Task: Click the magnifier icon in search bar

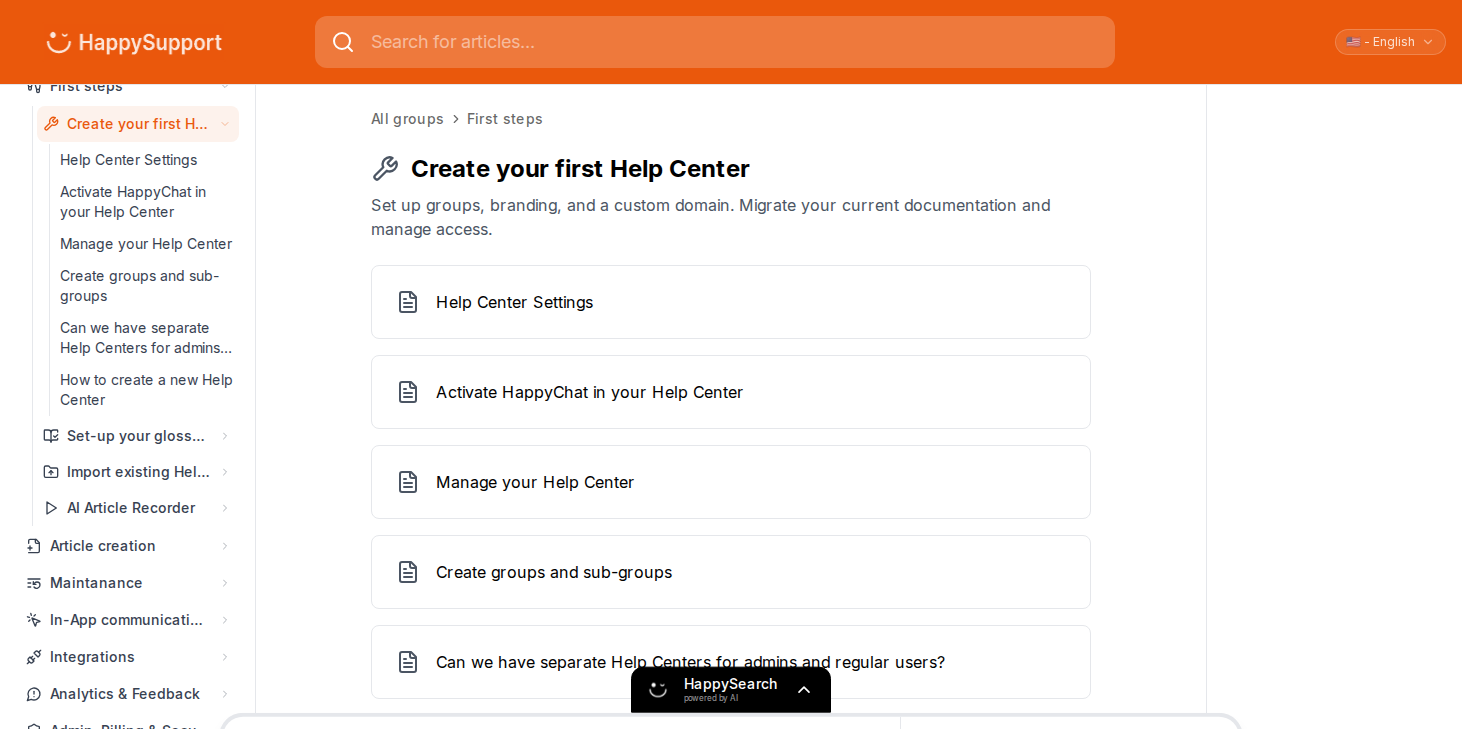Action: (343, 42)
